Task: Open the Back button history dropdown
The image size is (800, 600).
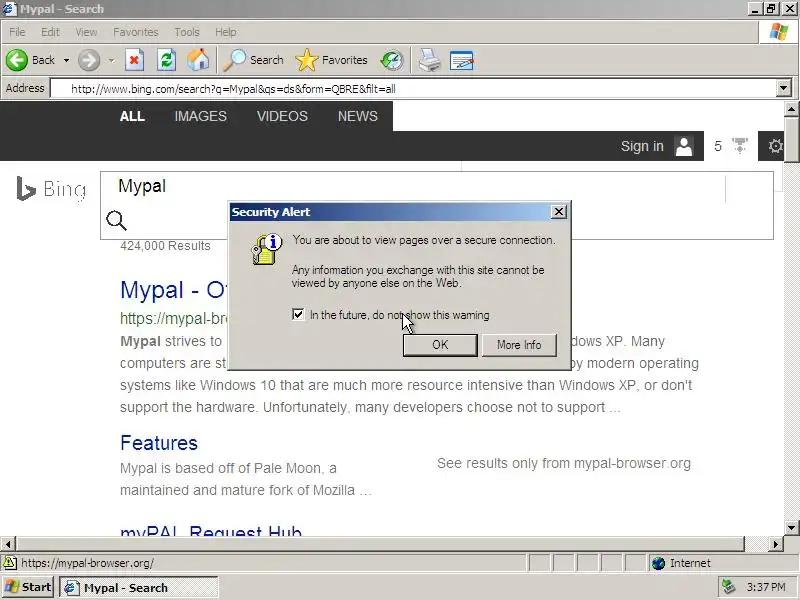Action: pos(66,60)
